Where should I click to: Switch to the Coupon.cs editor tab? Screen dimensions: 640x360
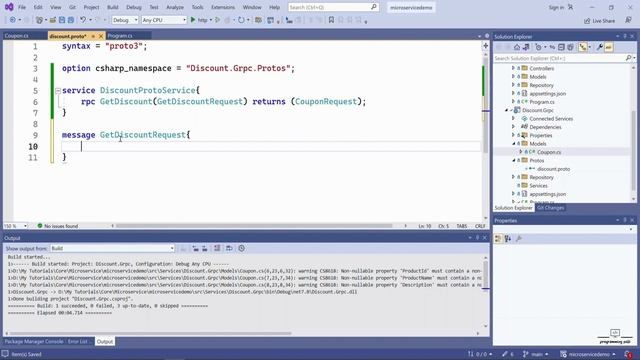click(x=16, y=36)
